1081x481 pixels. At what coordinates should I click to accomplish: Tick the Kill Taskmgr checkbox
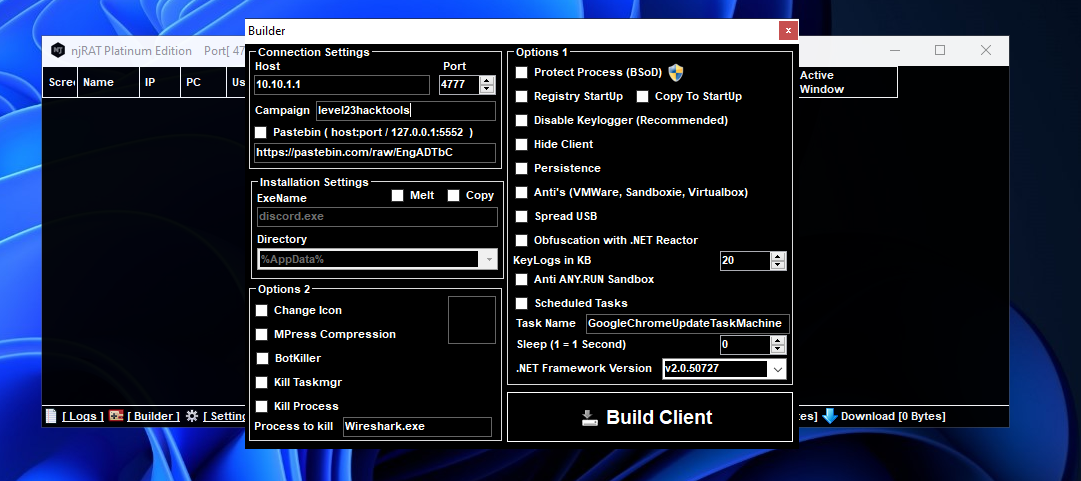pyautogui.click(x=261, y=382)
